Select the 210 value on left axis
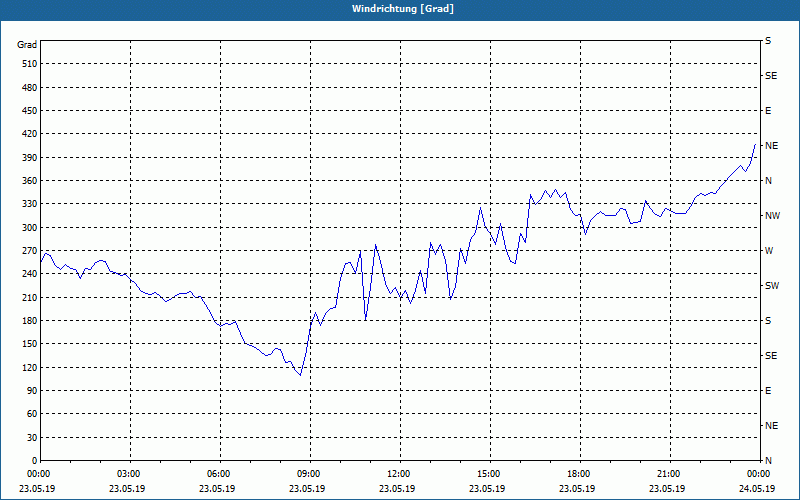The image size is (800, 500). coord(30,297)
